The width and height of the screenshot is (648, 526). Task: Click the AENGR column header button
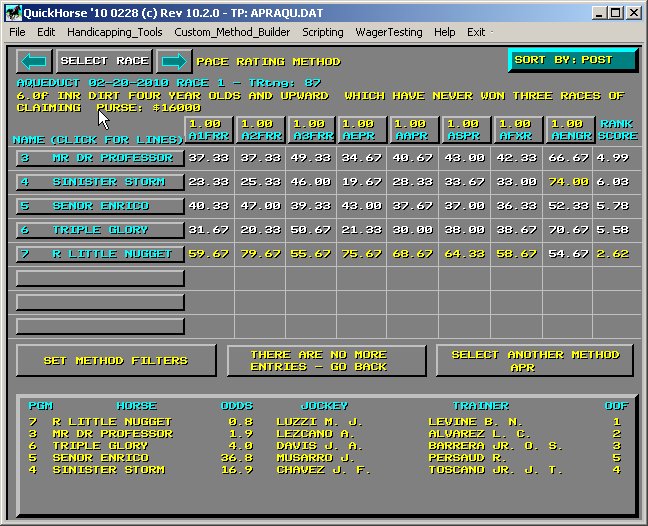pyautogui.click(x=567, y=129)
